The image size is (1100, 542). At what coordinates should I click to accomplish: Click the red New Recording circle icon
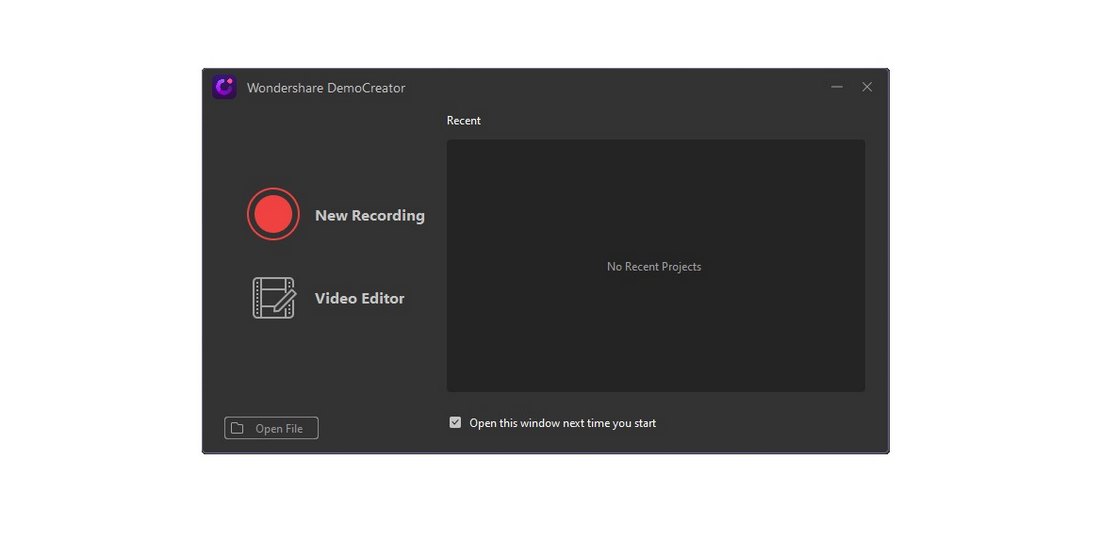click(x=273, y=214)
